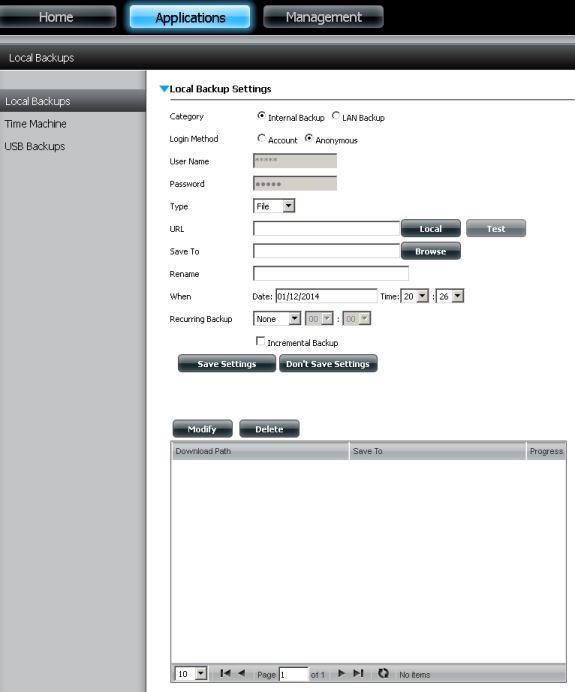The width and height of the screenshot is (575, 692).
Task: Switch to the Management tab
Action: (x=323, y=17)
